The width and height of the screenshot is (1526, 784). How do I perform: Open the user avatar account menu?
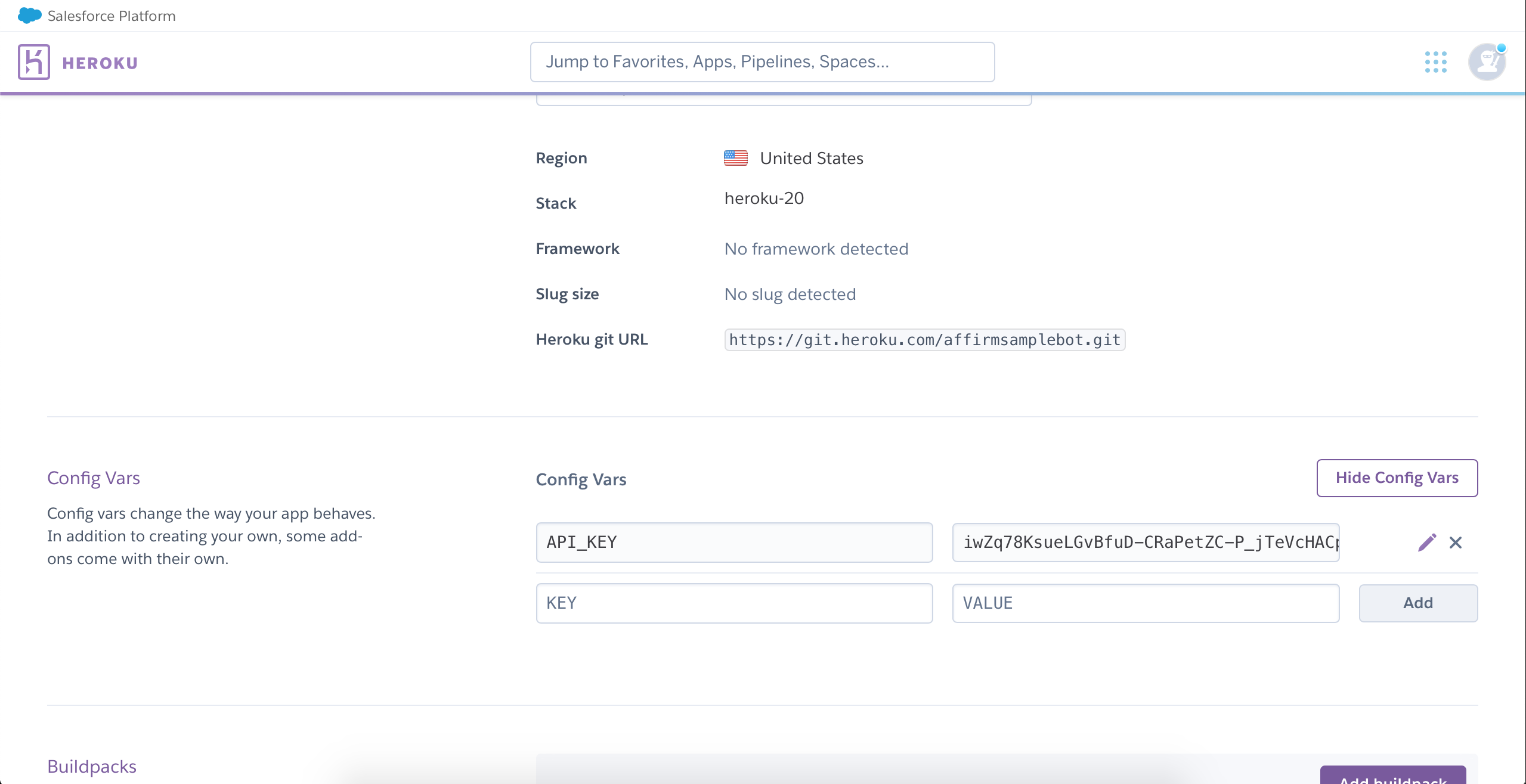tap(1487, 62)
